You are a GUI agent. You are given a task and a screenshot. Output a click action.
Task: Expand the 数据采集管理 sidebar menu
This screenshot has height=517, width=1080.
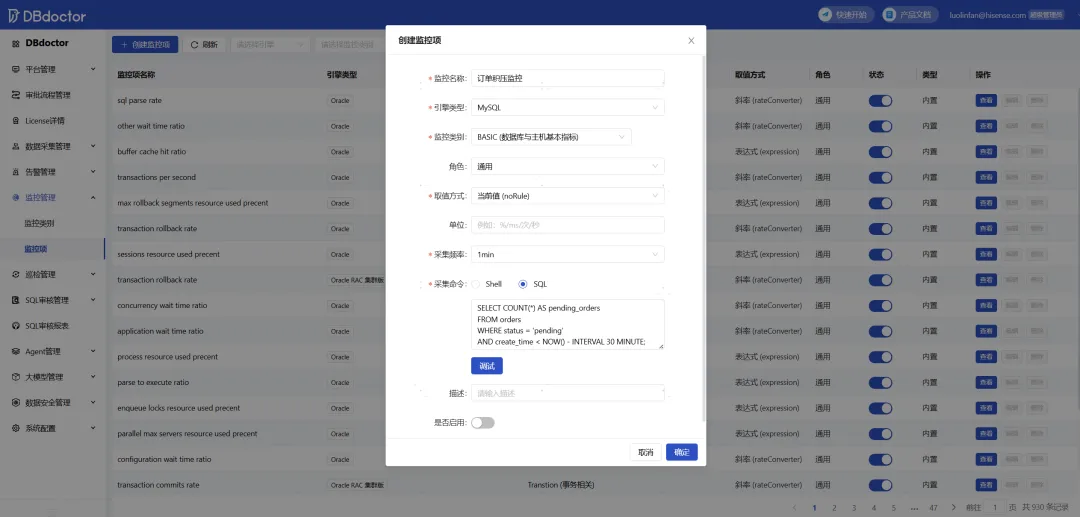pos(54,146)
